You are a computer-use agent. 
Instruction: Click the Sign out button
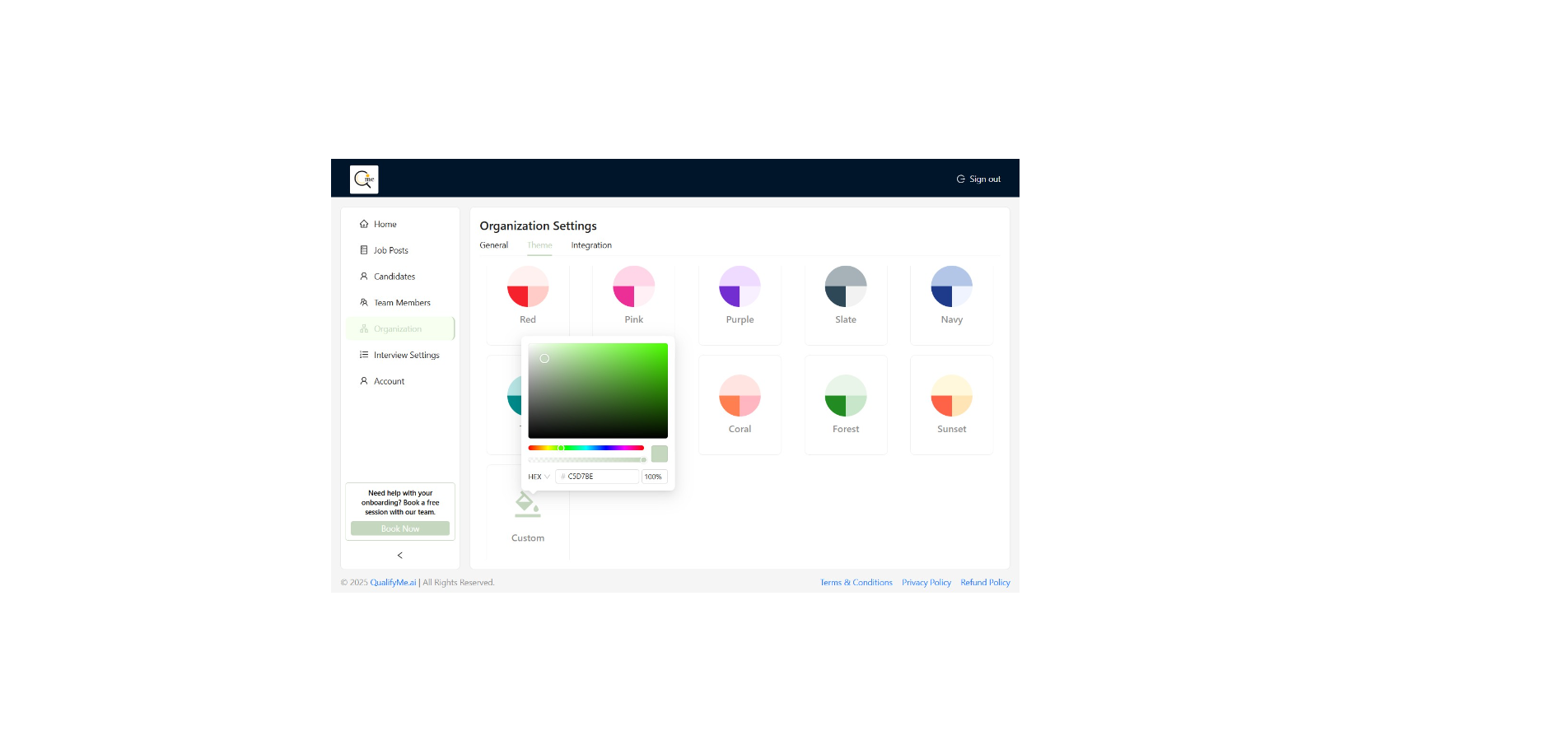[978, 179]
